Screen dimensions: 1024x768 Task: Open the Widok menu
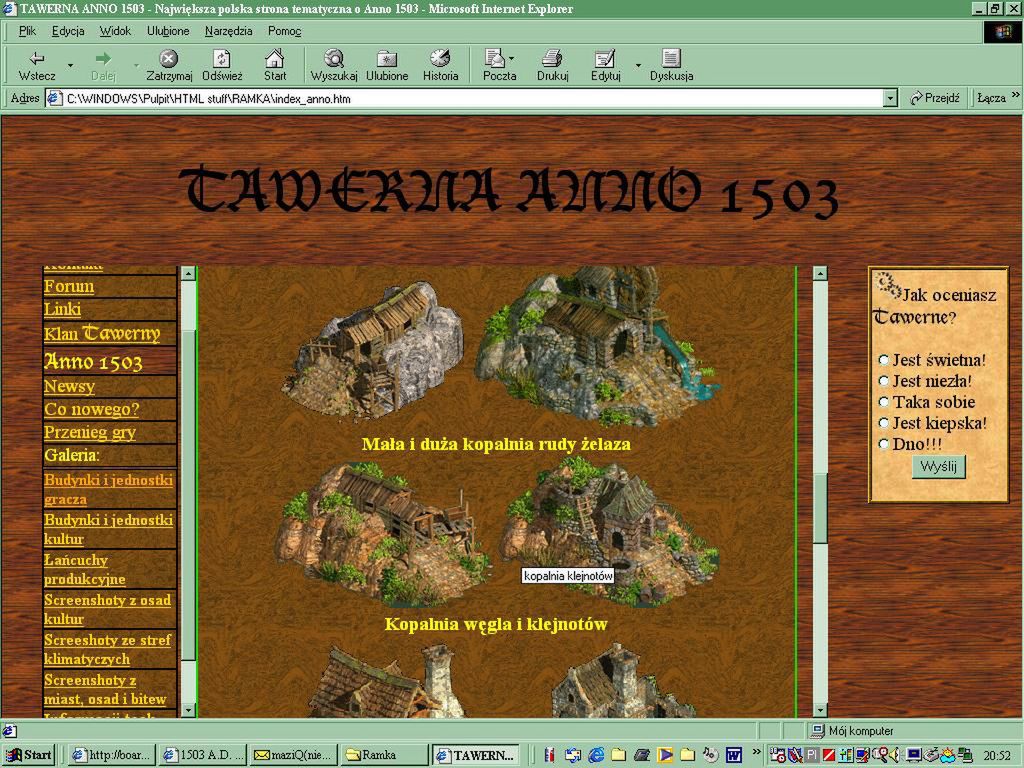point(115,31)
